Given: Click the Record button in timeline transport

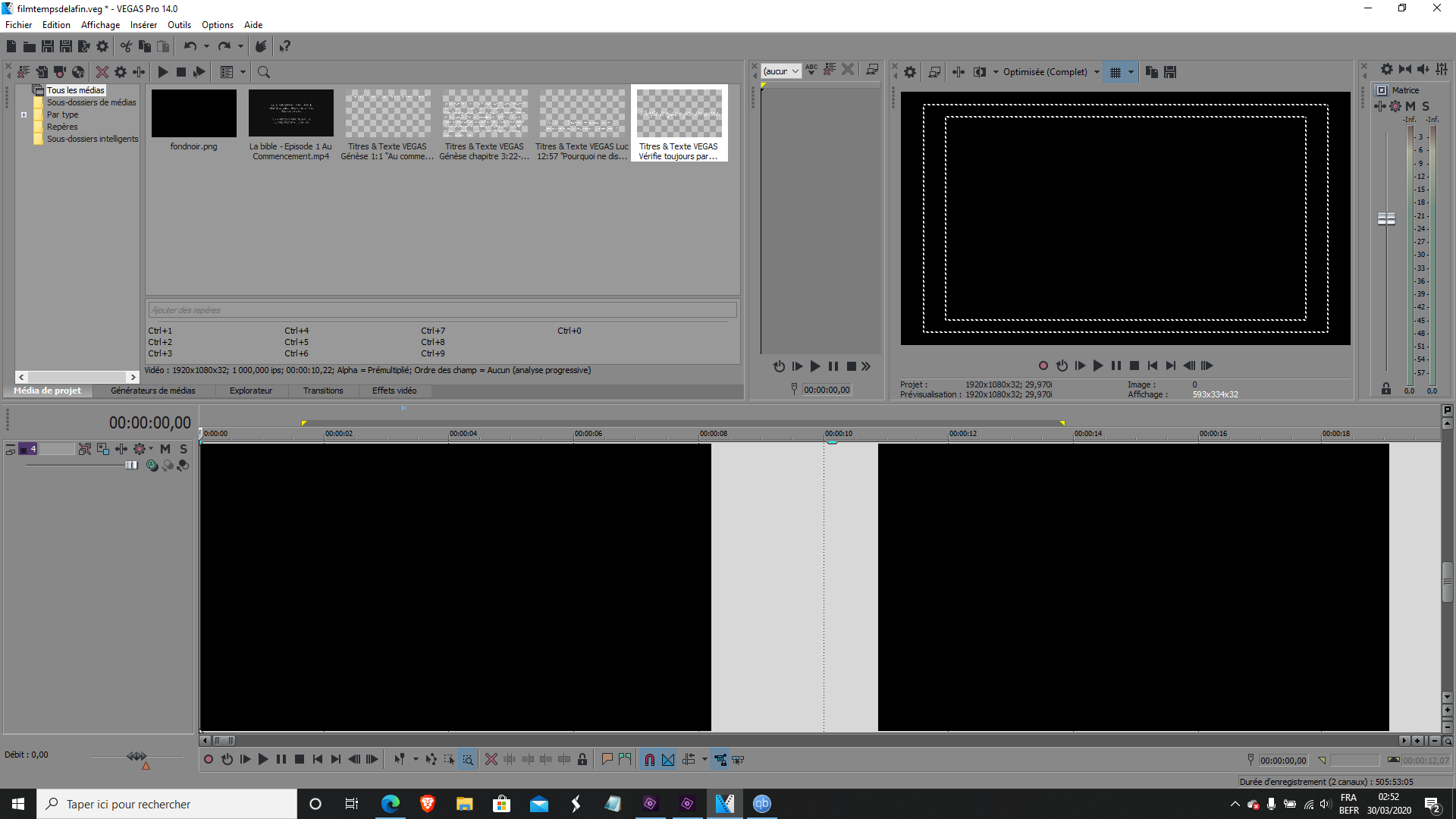Looking at the screenshot, I should pos(209,759).
